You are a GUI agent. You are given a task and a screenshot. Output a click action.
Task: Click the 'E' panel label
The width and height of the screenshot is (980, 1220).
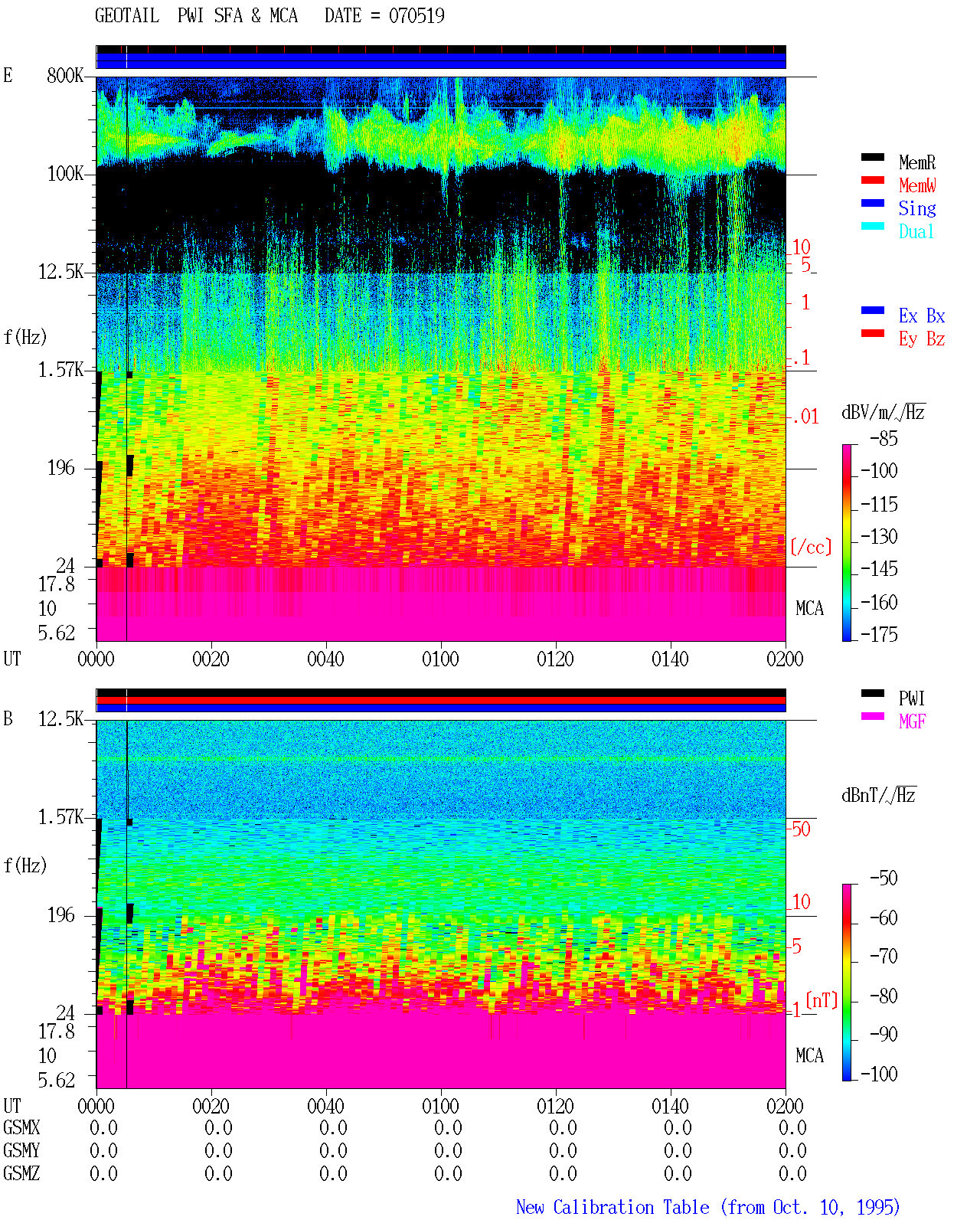click(8, 76)
